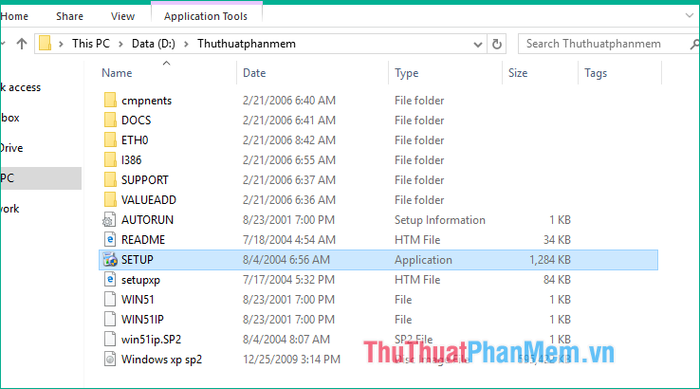The width and height of the screenshot is (700, 389).
Task: Click the Windows xp sp2 disc image icon
Action: (x=110, y=359)
